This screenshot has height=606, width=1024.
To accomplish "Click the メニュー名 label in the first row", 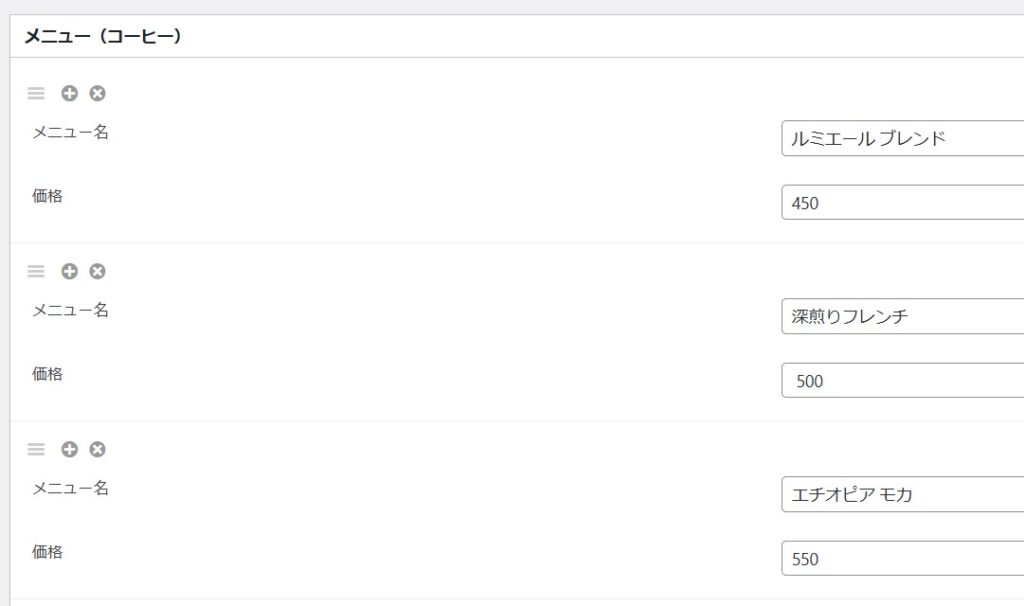I will point(71,132).
